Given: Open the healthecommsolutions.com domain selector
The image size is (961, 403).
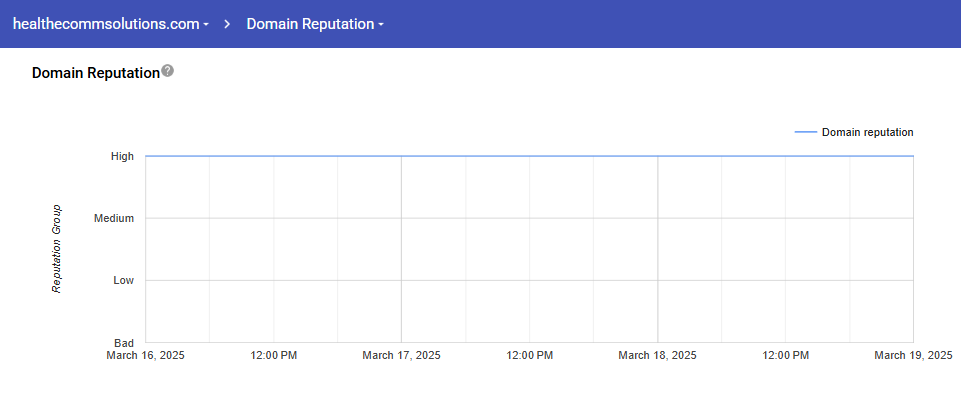Looking at the screenshot, I should pyautogui.click(x=105, y=23).
